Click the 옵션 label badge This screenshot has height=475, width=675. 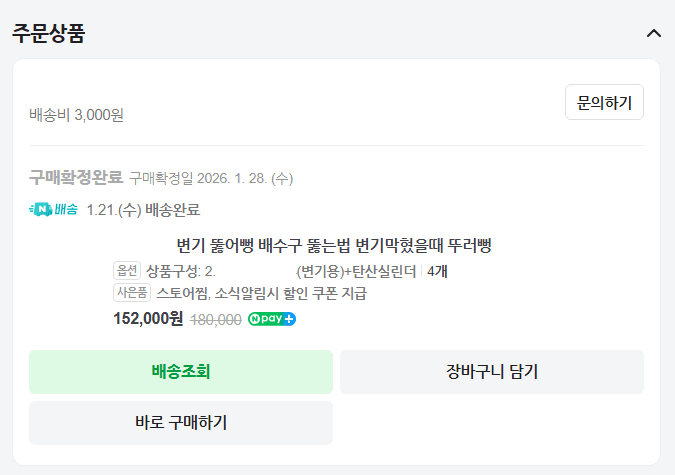point(127,271)
